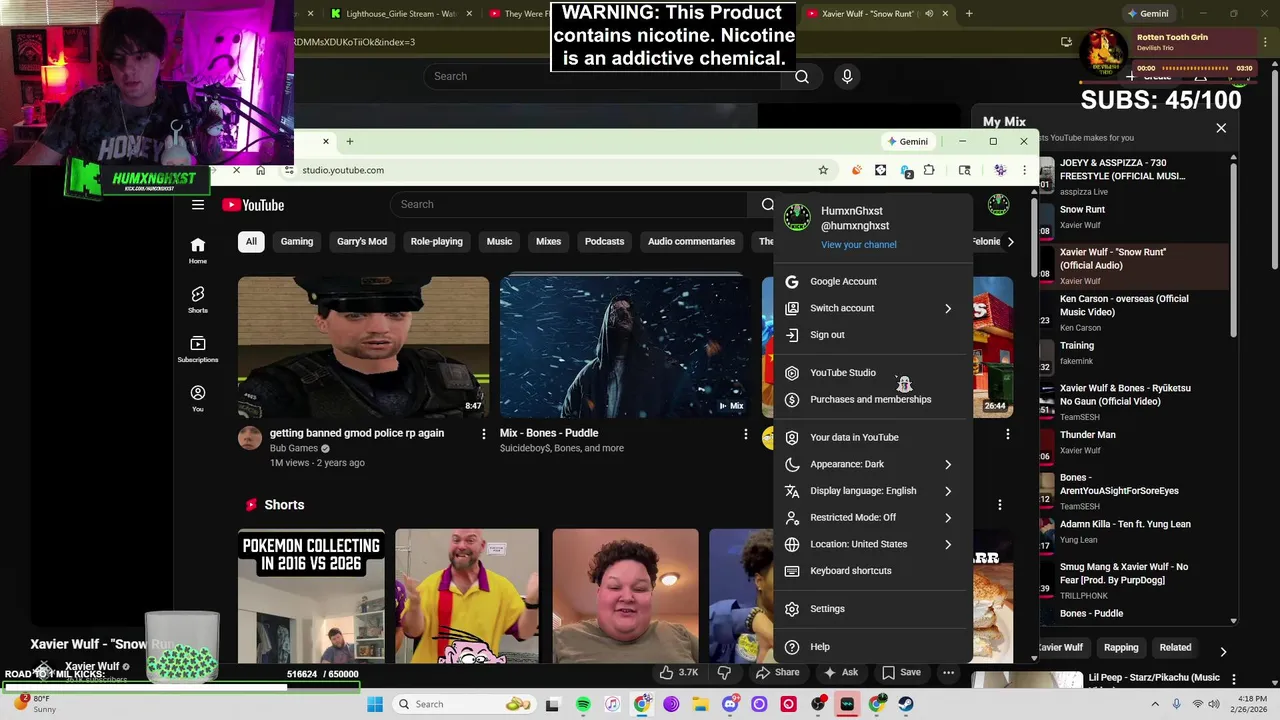The height and width of the screenshot is (720, 1280).
Task: Select the Garry's Mod filter chip
Action: pyautogui.click(x=362, y=241)
